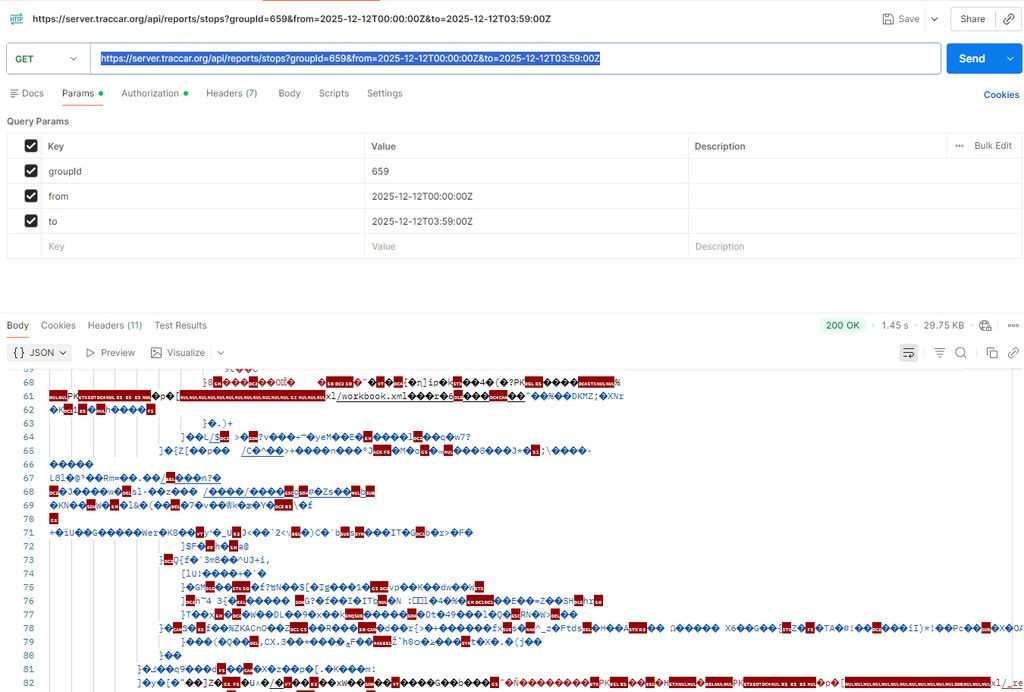Expand the Send button options arrow
The width and height of the screenshot is (1024, 692).
tap(1010, 59)
